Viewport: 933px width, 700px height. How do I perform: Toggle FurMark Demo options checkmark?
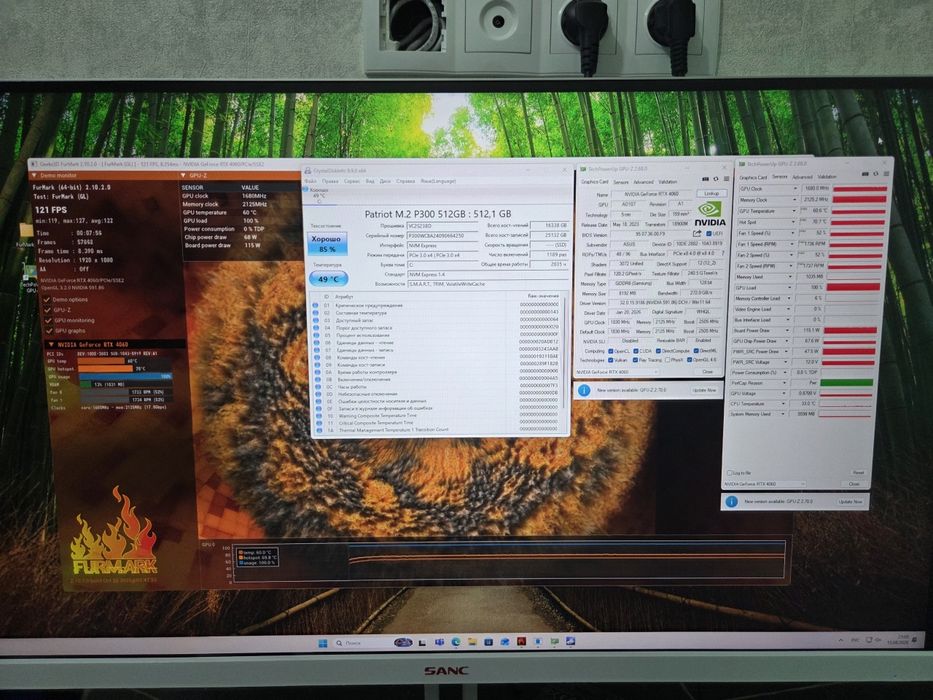coord(47,299)
